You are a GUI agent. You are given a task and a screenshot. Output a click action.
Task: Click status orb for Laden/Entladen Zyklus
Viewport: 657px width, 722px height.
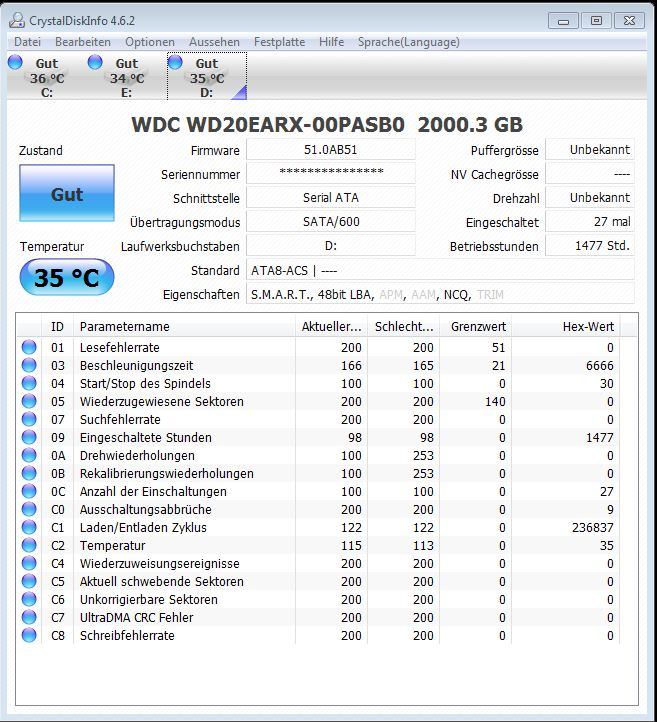pyautogui.click(x=29, y=527)
